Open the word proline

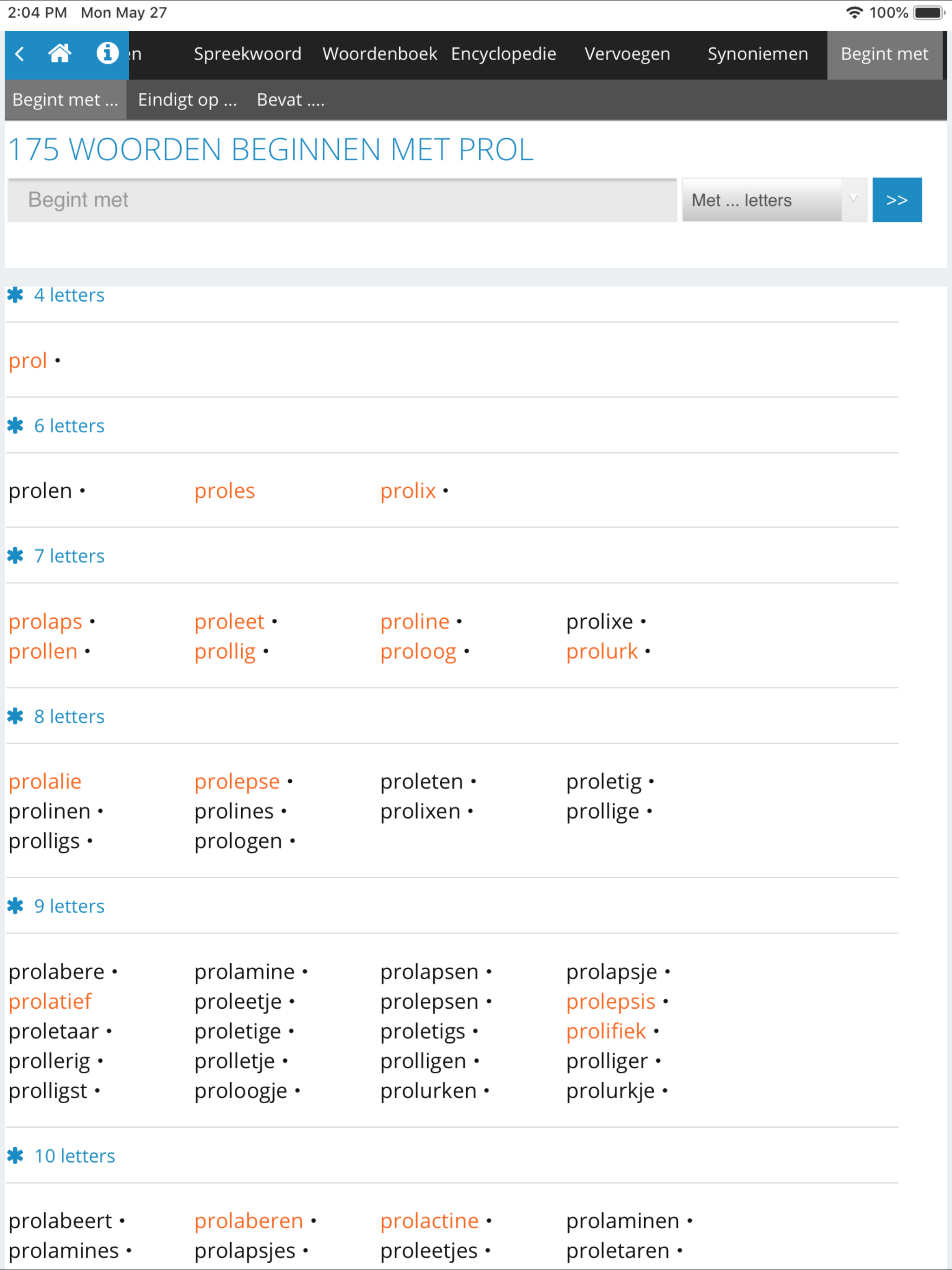(415, 622)
